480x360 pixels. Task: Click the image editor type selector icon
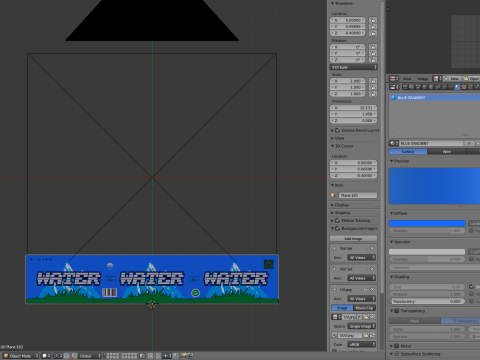(394, 79)
